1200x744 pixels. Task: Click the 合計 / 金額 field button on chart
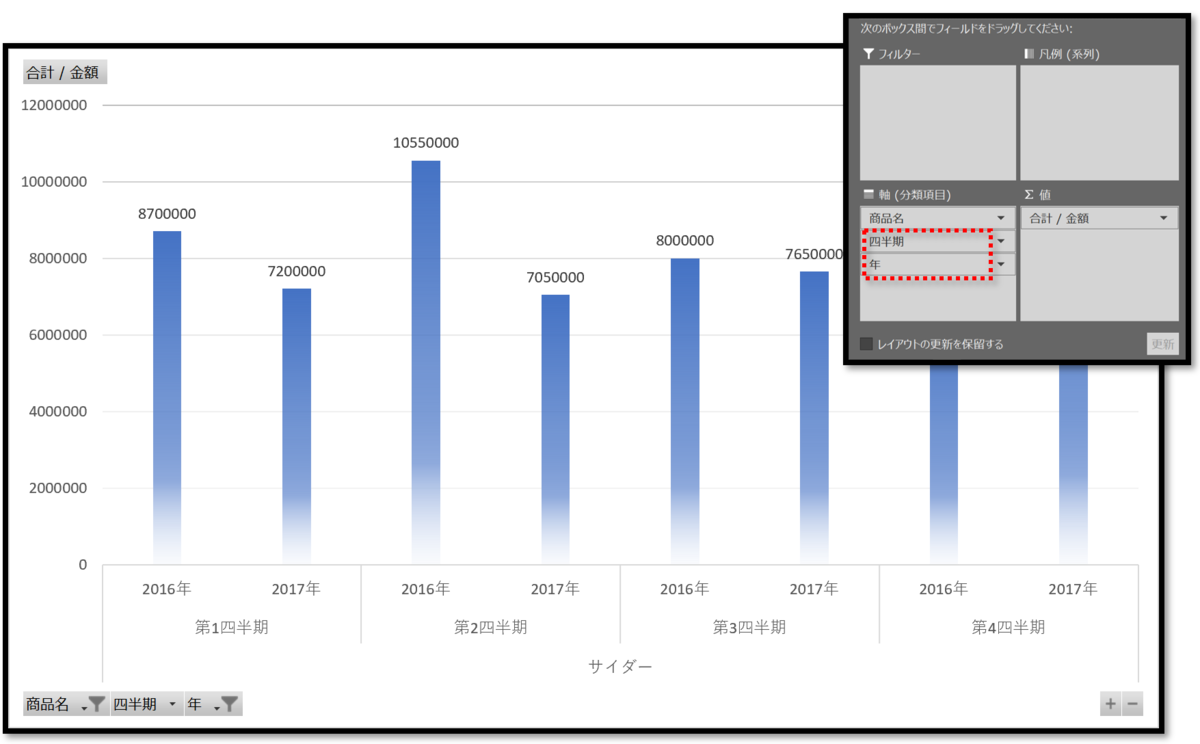pos(65,72)
